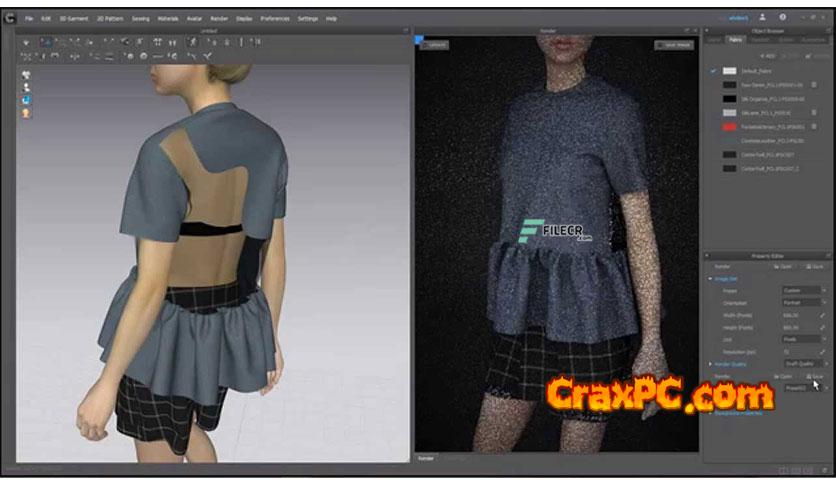
Task: Click the edit pencil icon beside Width field
Action: click(x=823, y=315)
